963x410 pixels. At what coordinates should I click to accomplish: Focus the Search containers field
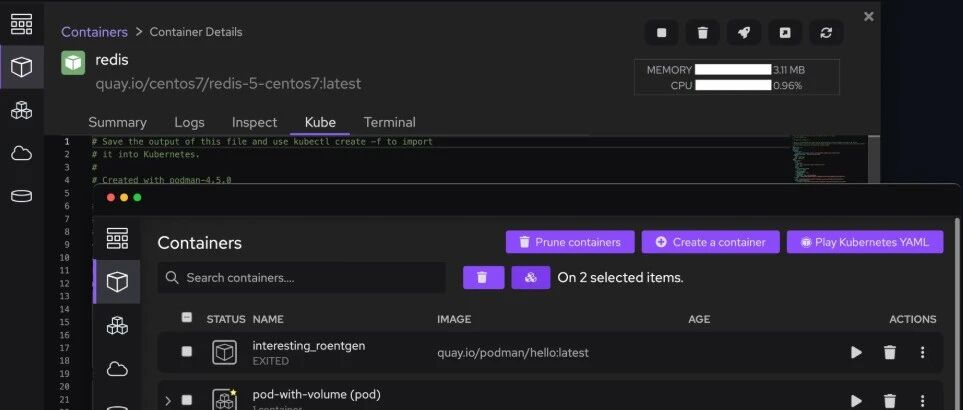pyautogui.click(x=302, y=277)
